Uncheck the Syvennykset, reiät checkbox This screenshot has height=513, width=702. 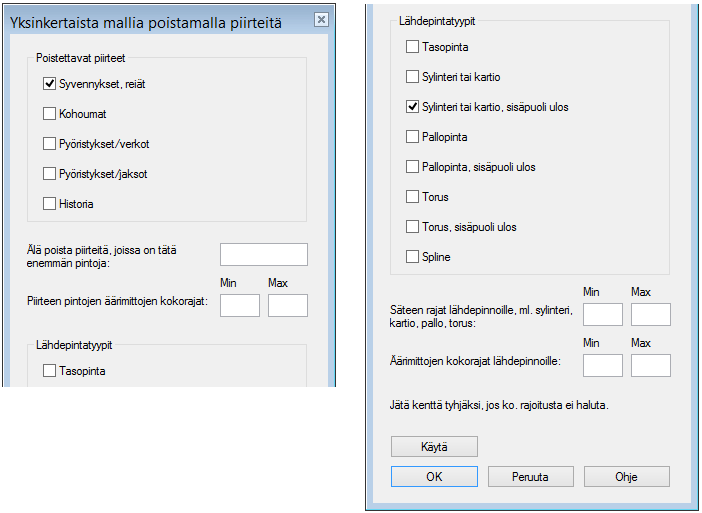[50, 84]
